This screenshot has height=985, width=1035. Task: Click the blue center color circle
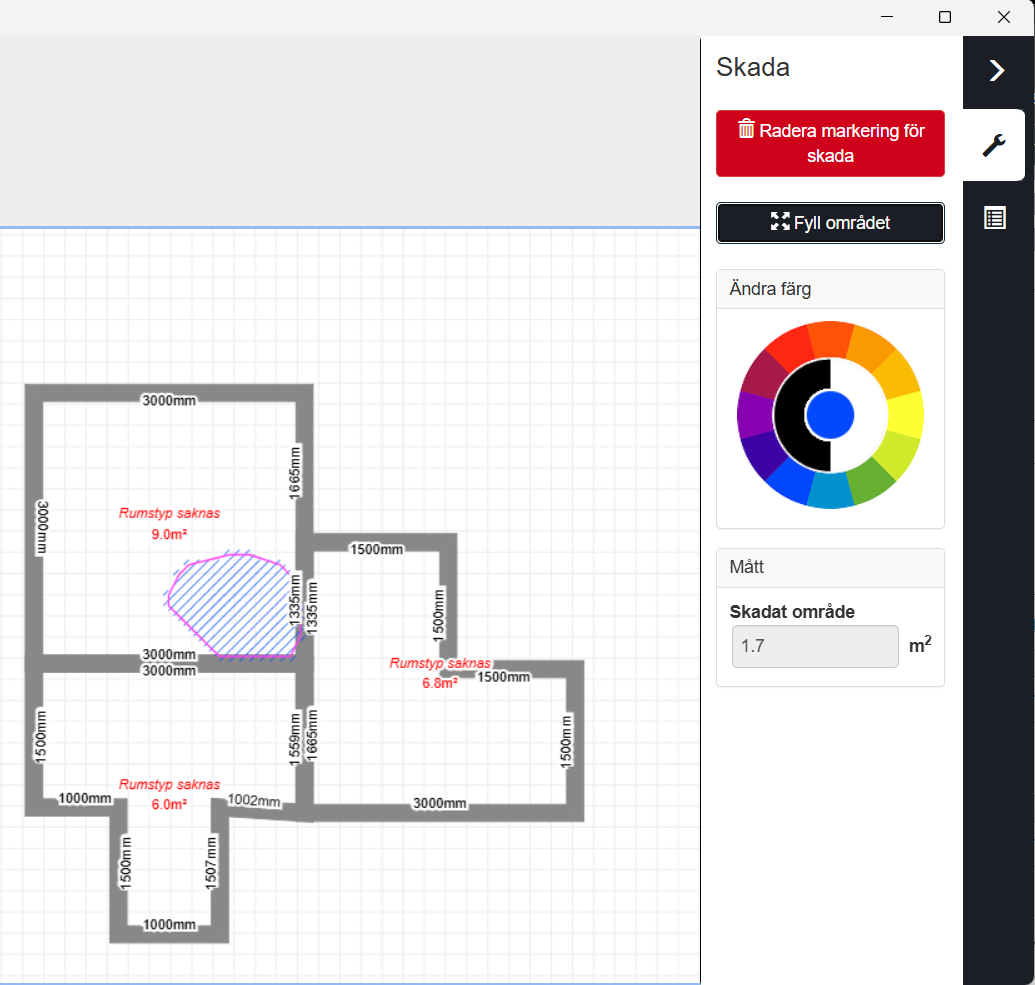click(x=830, y=415)
